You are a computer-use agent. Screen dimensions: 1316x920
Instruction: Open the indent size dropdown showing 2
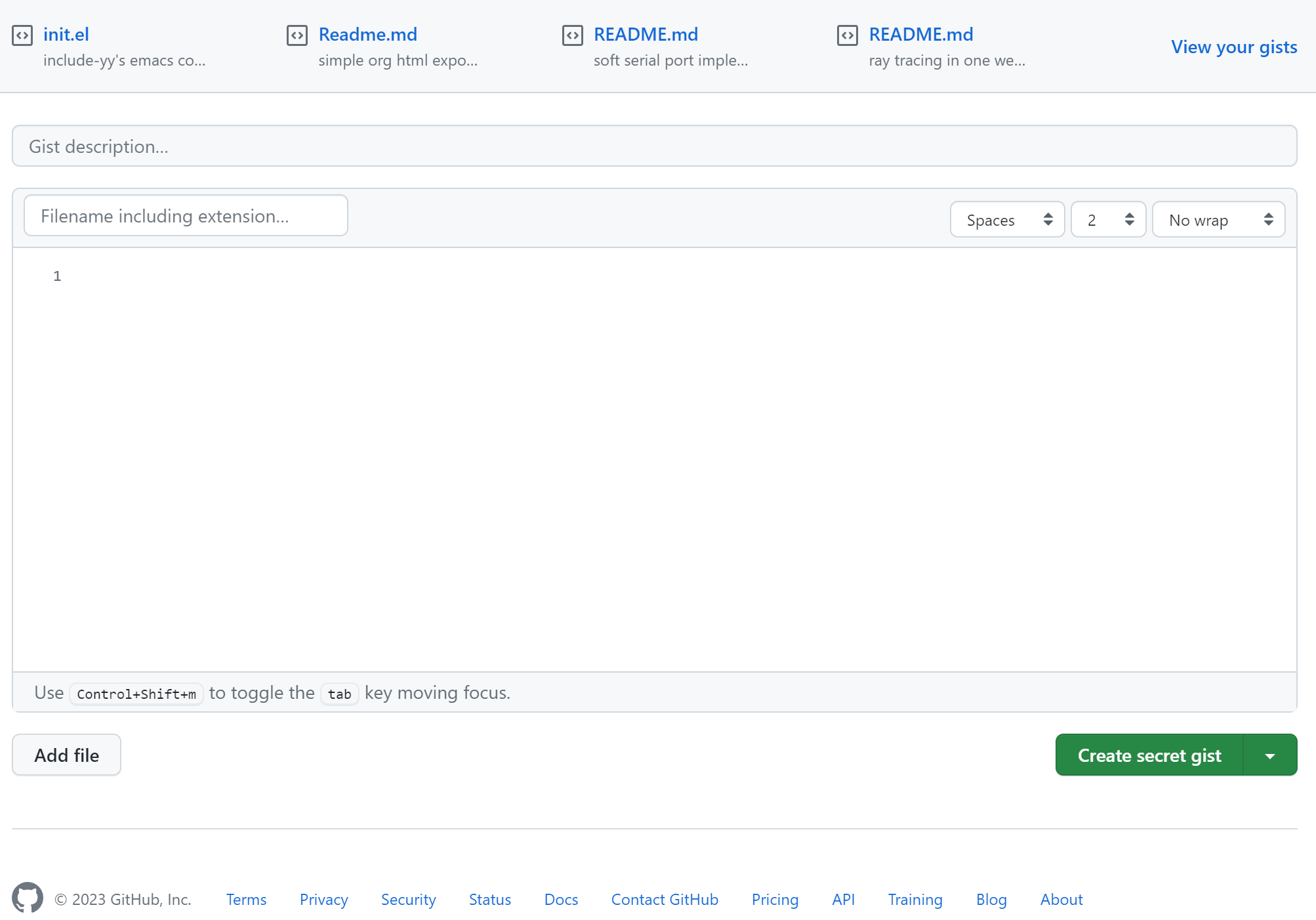(x=1108, y=220)
